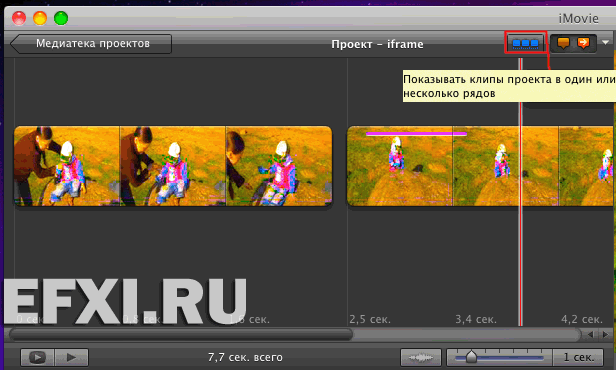Screen dimensions: 616x370
Task: Click the 3,4 сек. timeline label
Action: 476,319
